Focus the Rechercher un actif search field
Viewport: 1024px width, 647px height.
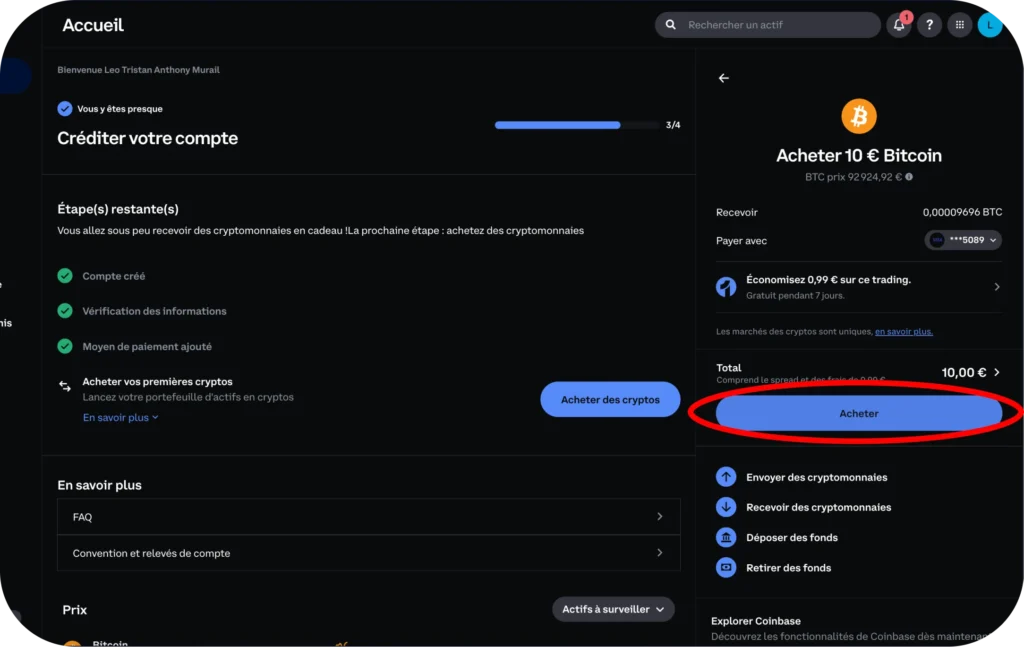pos(767,25)
